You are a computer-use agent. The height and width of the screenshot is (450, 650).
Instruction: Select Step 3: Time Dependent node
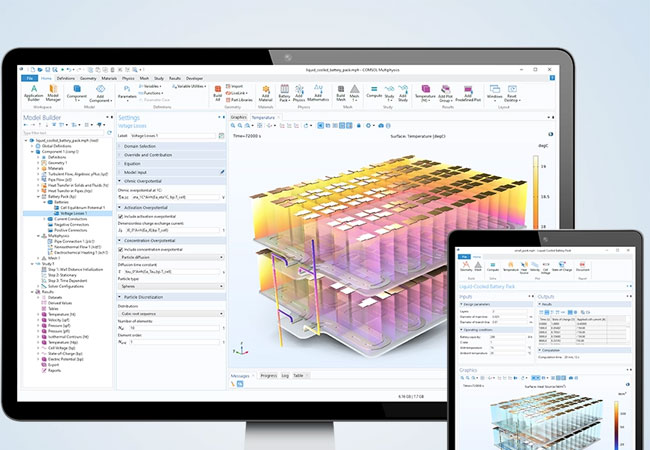click(x=67, y=281)
